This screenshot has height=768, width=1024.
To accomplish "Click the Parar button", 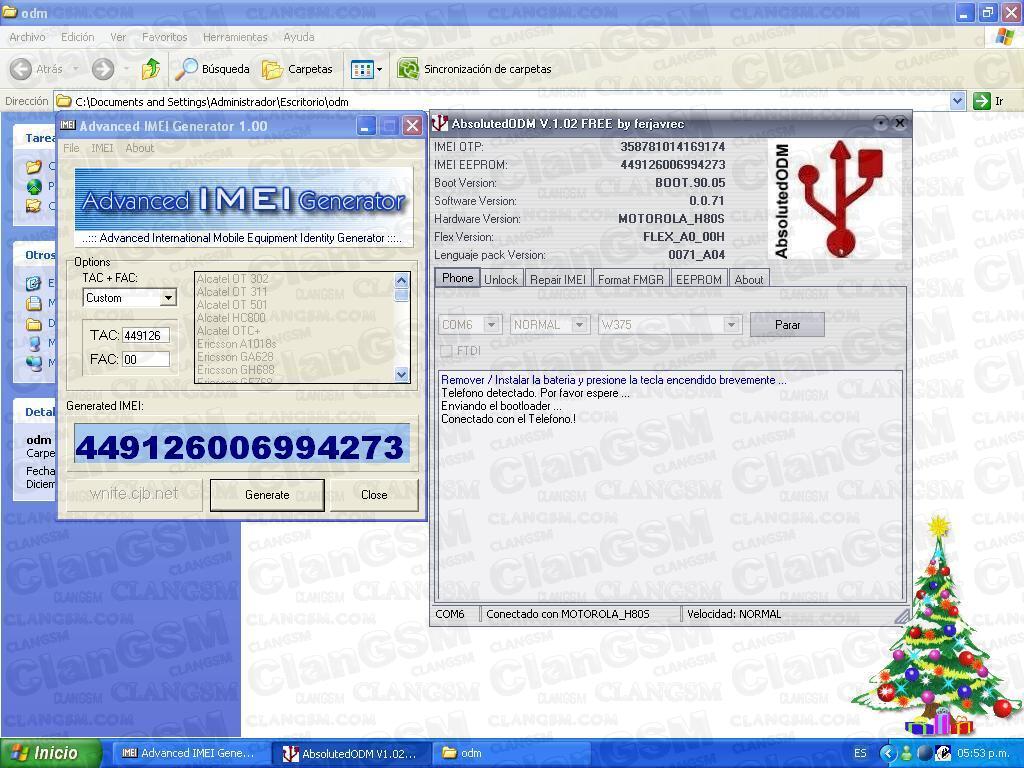I will pos(787,325).
